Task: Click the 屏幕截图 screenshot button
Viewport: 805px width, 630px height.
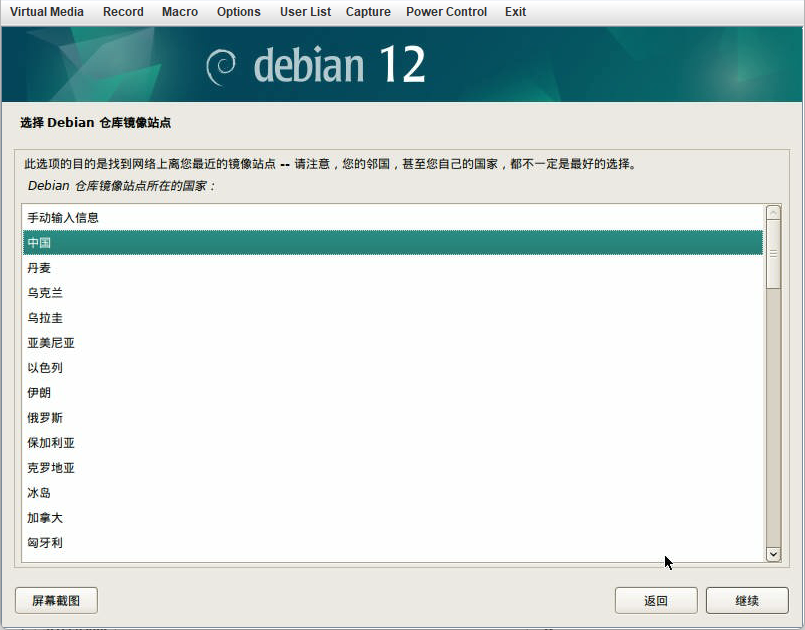Action: pos(55,600)
